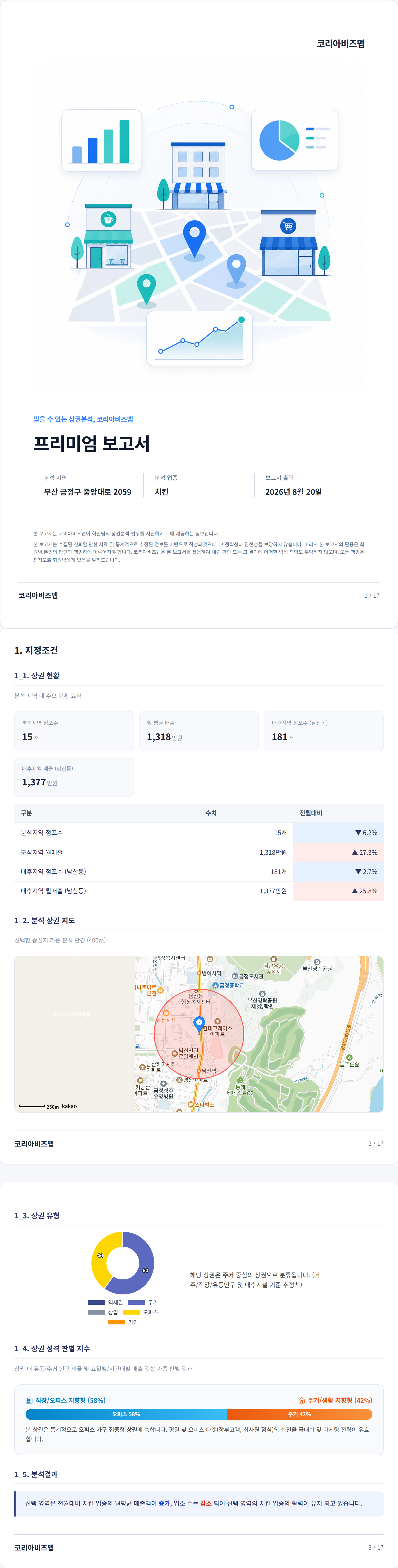The height and width of the screenshot is (1568, 398).
Task: Click the 월 평균 매출 1,318만원 card
Action: pos(199,731)
